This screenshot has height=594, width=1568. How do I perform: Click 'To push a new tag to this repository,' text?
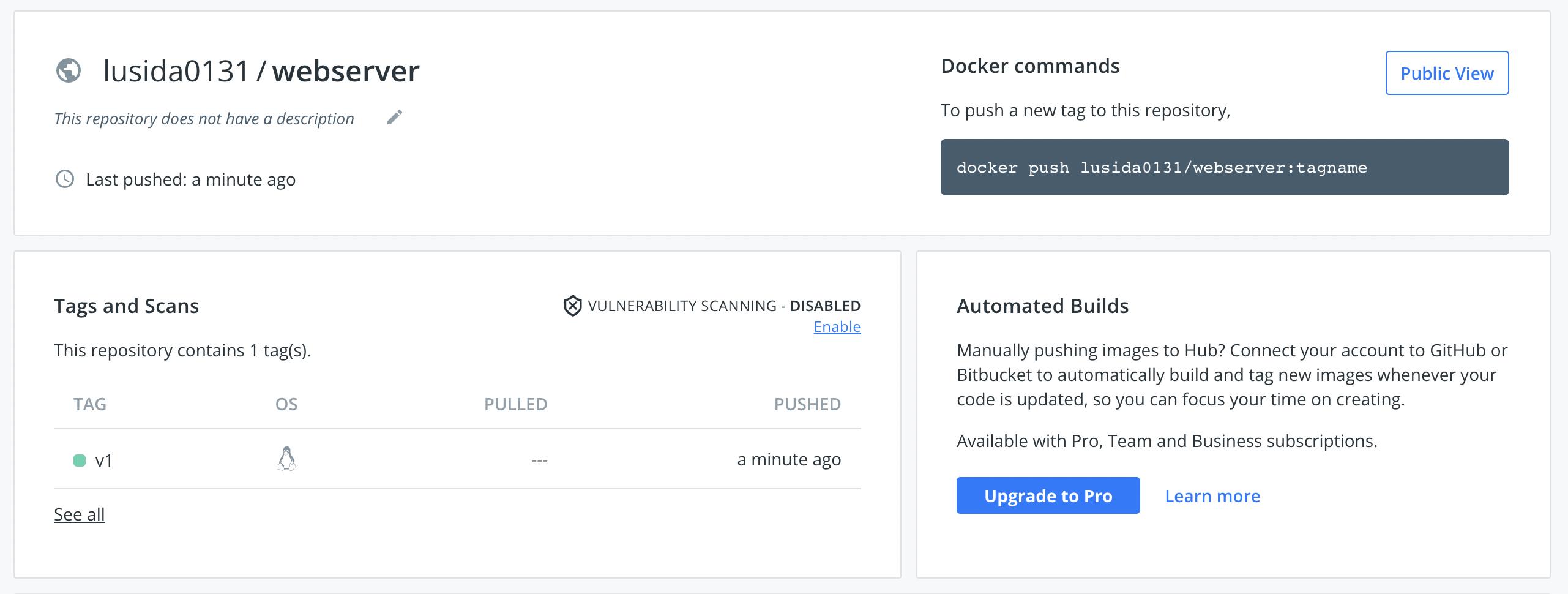click(1085, 110)
